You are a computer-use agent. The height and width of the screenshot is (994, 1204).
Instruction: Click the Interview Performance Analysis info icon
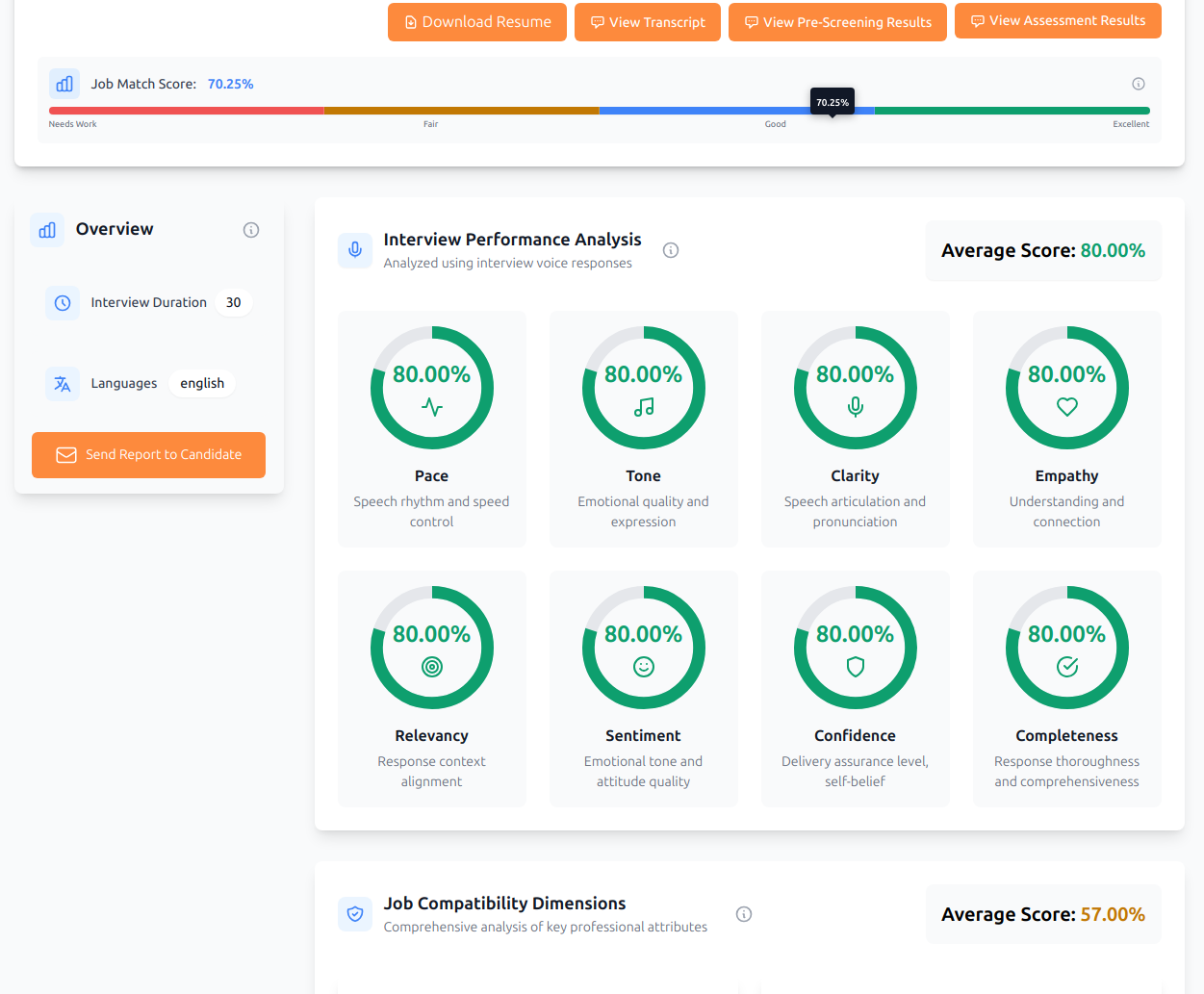(x=670, y=249)
